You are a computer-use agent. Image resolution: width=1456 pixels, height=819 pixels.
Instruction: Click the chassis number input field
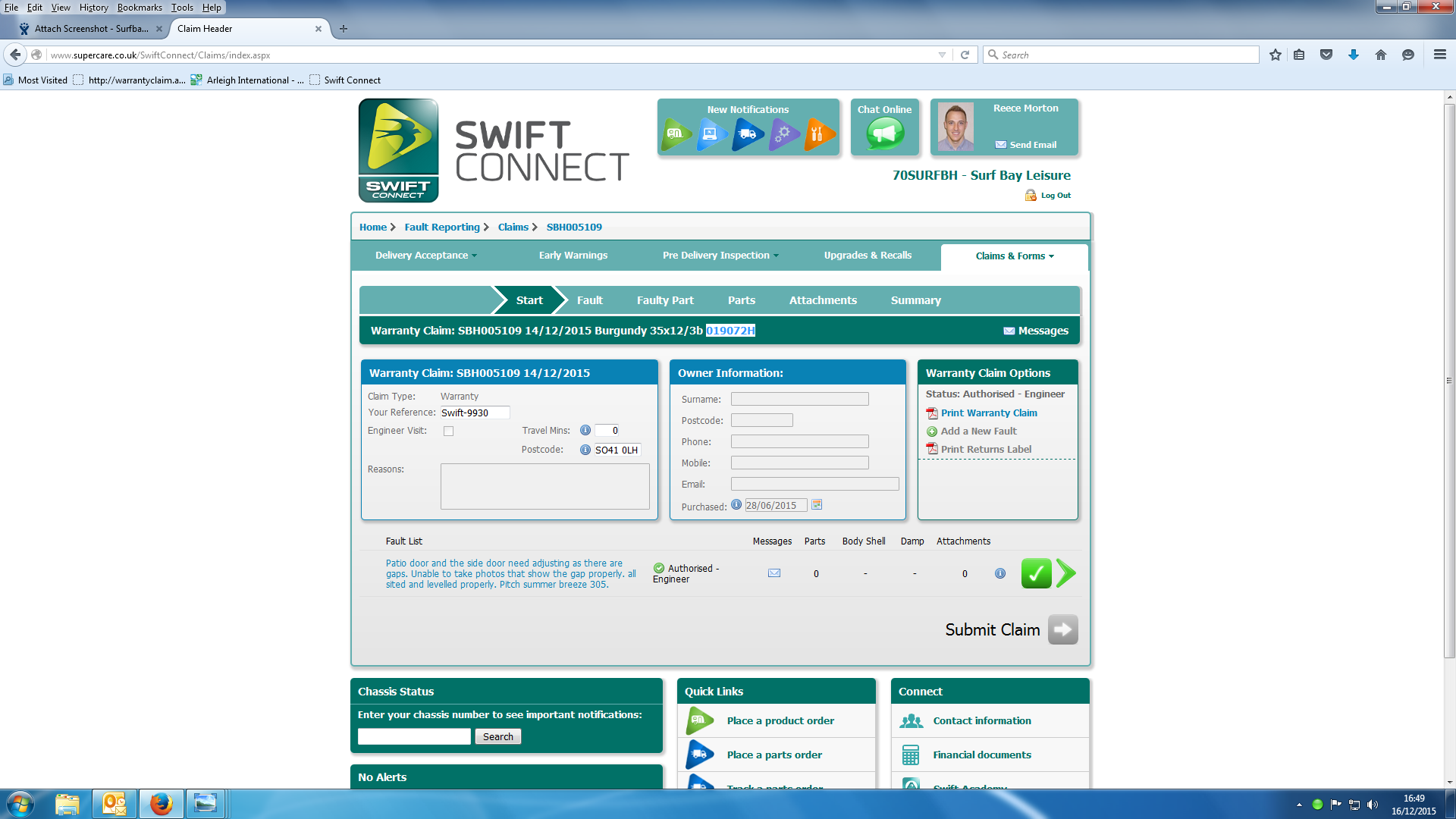tap(414, 736)
